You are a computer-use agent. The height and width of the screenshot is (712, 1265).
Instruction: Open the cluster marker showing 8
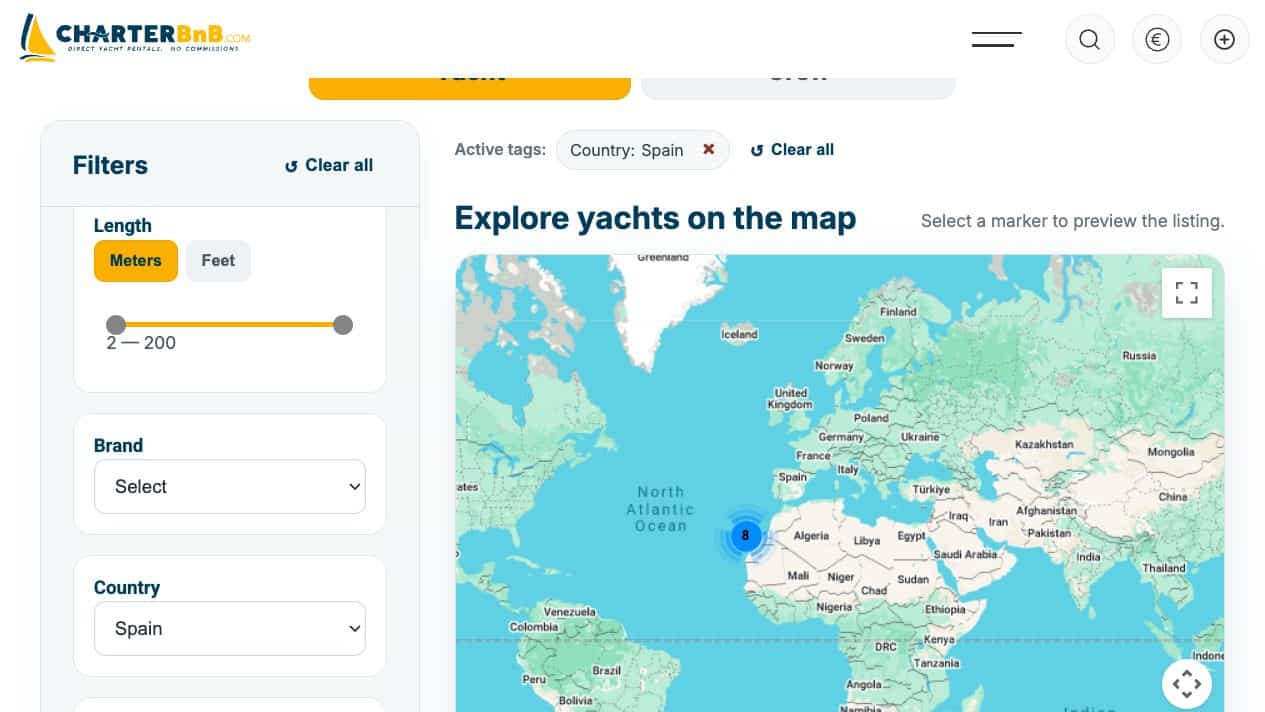tap(745, 536)
